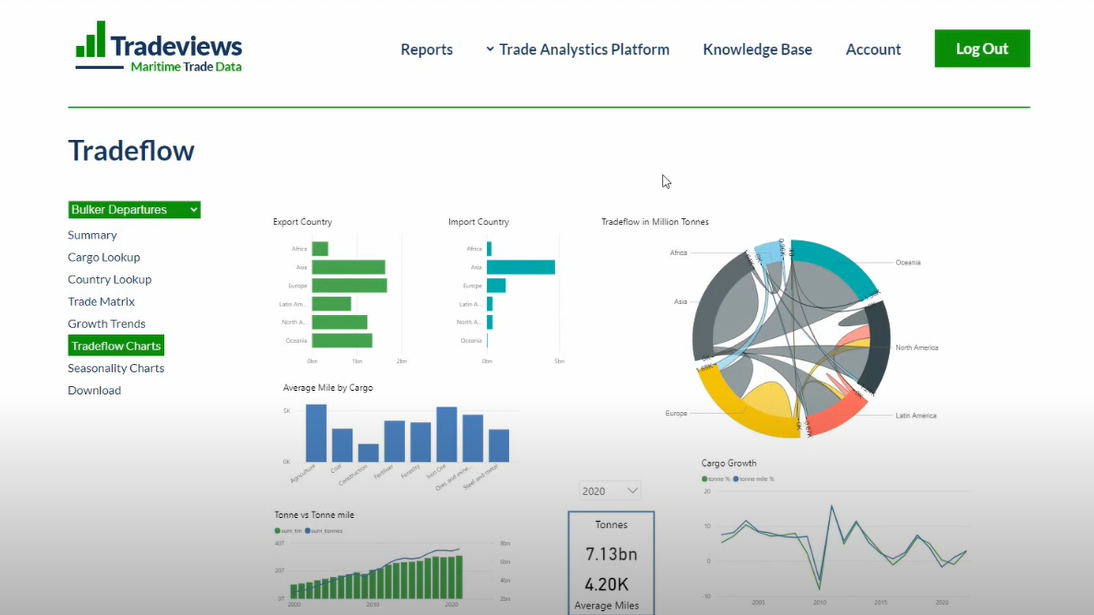Image resolution: width=1094 pixels, height=615 pixels.
Task: Click the Tradeviews logo
Action: [159, 47]
